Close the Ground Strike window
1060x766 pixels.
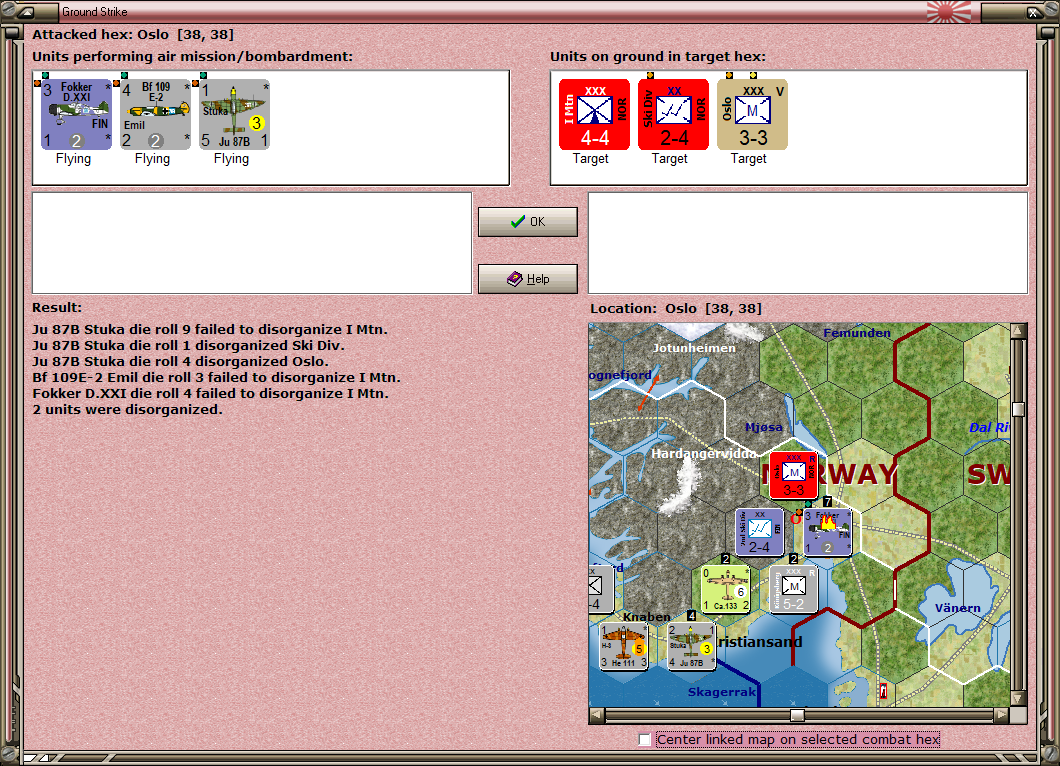click(1034, 11)
